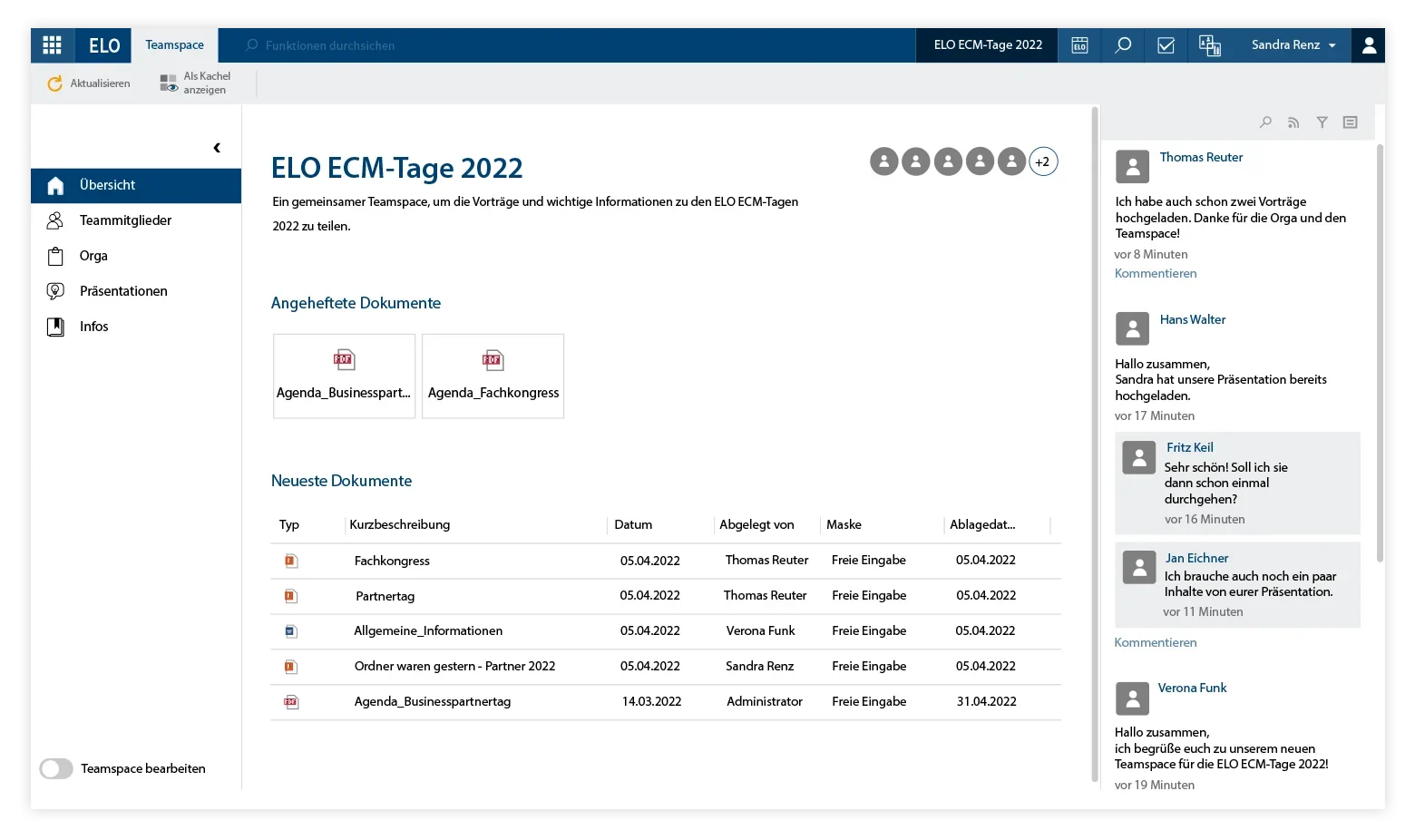Open the ELO calendar icon in header
Viewport: 1415px width, 840px height.
1079,45
